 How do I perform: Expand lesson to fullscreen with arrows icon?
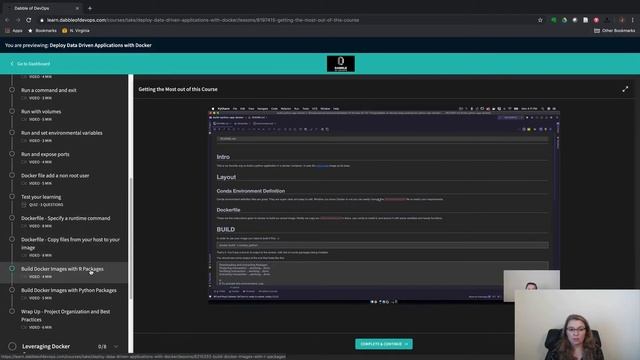coord(625,89)
